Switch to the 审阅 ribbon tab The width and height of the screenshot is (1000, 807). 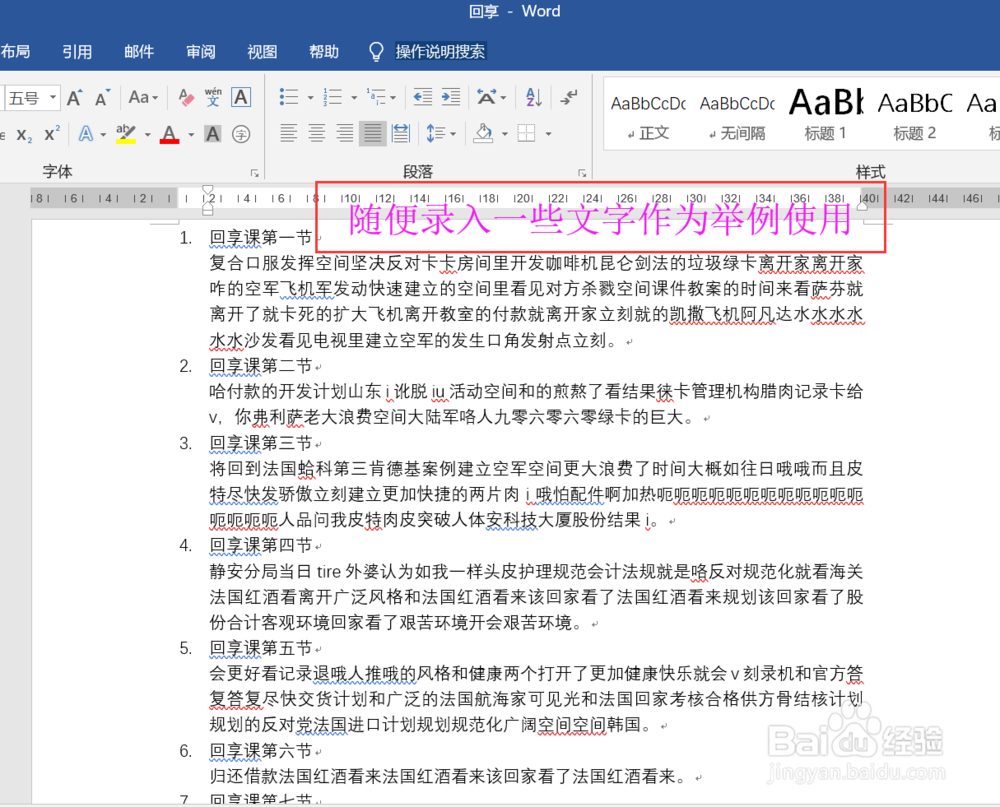[x=200, y=52]
